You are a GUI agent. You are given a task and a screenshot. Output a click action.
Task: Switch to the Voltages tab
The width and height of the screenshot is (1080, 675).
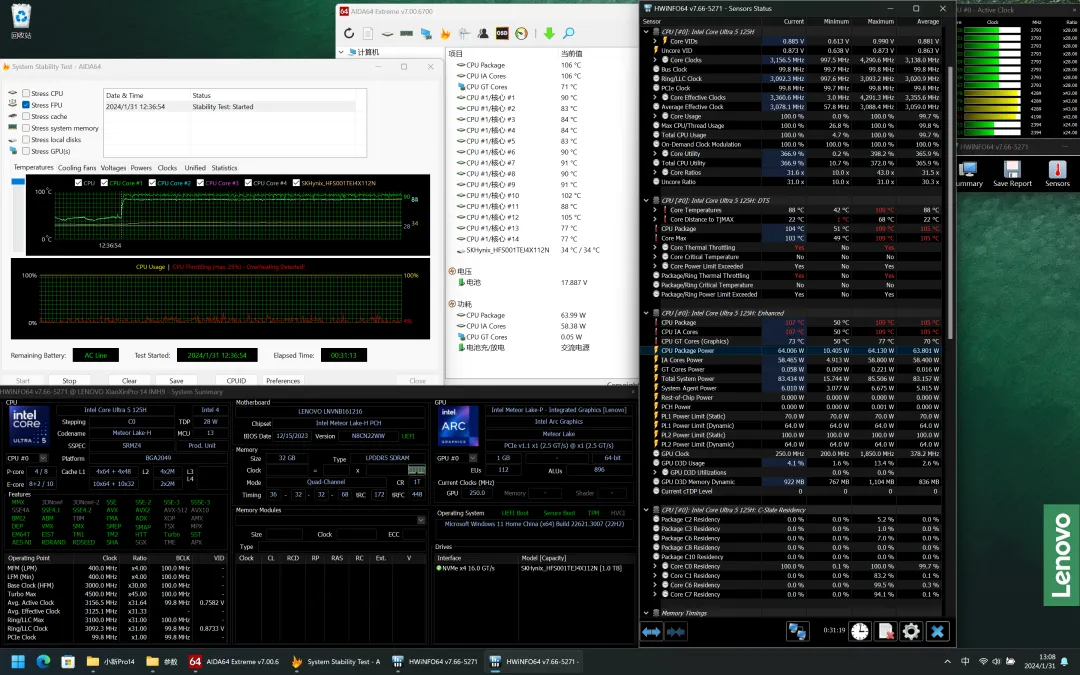(x=113, y=167)
